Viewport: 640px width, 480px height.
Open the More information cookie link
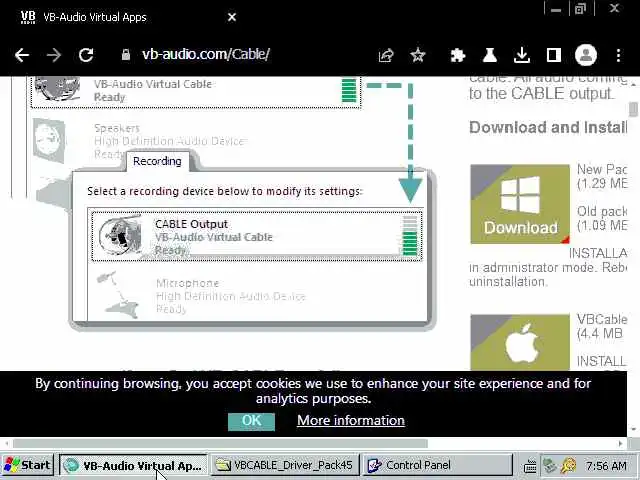pyautogui.click(x=351, y=420)
